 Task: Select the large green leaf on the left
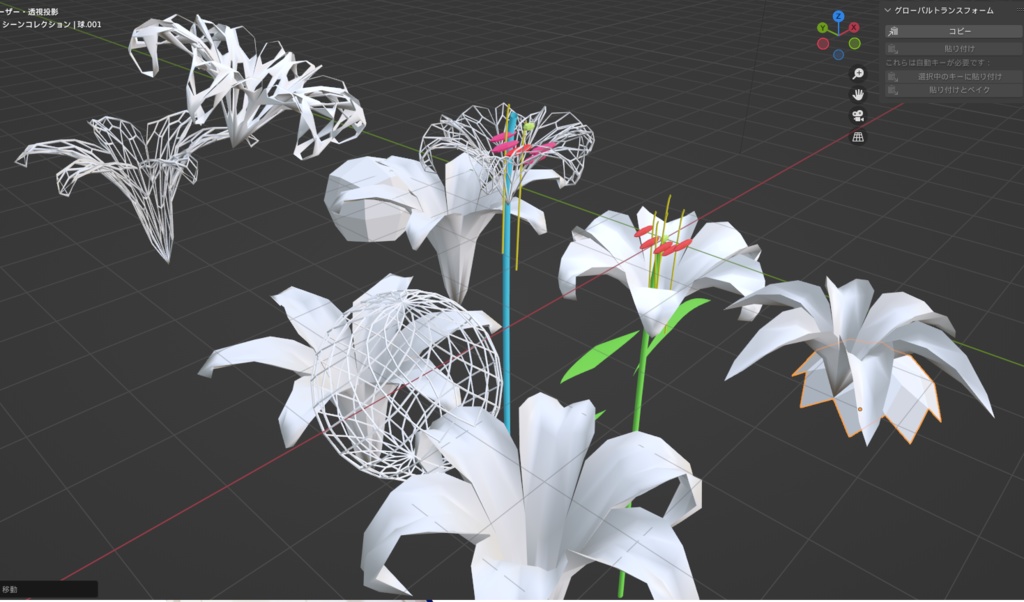(598, 356)
